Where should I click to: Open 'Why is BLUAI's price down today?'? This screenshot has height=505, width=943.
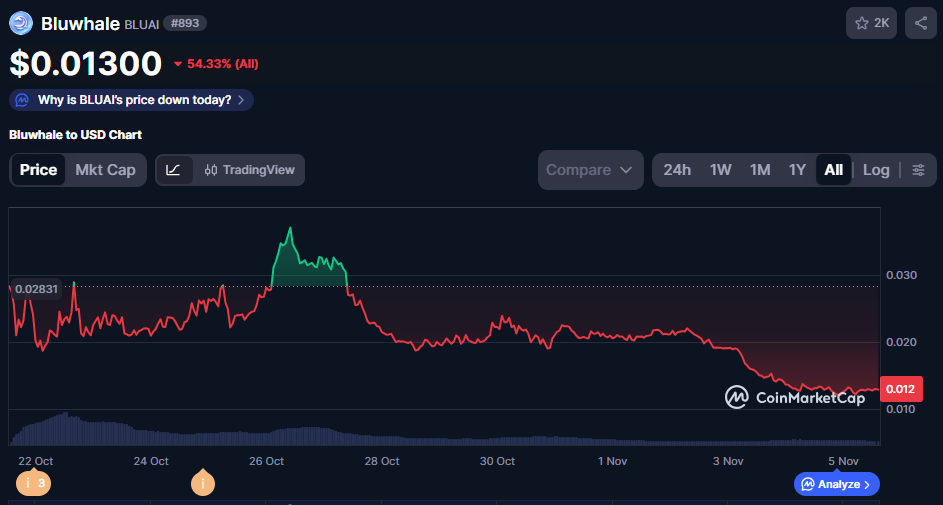click(x=131, y=100)
